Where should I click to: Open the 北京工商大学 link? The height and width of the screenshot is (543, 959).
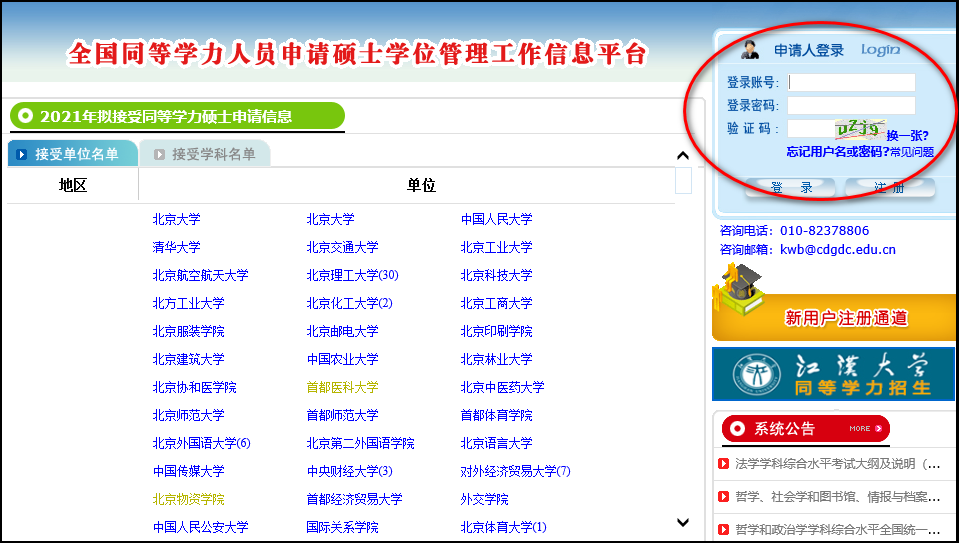(496, 303)
